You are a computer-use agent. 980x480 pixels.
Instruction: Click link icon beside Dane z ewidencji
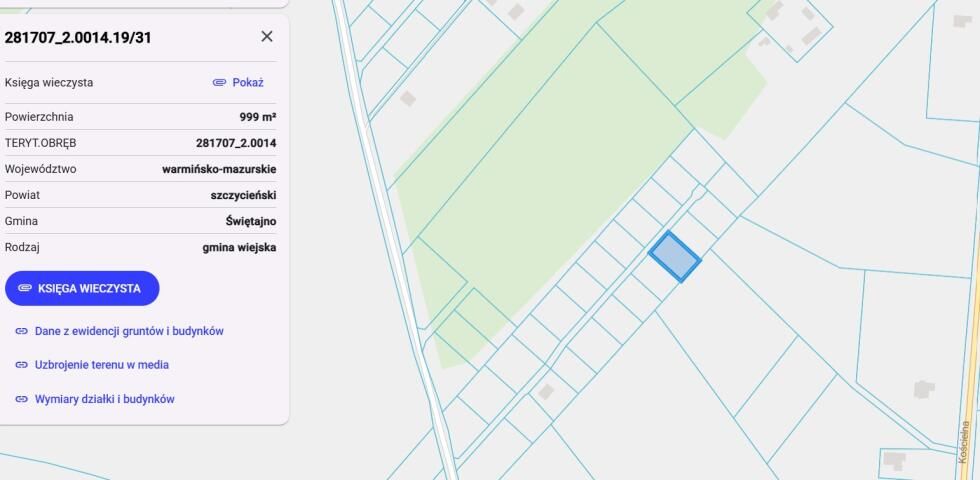click(21, 331)
